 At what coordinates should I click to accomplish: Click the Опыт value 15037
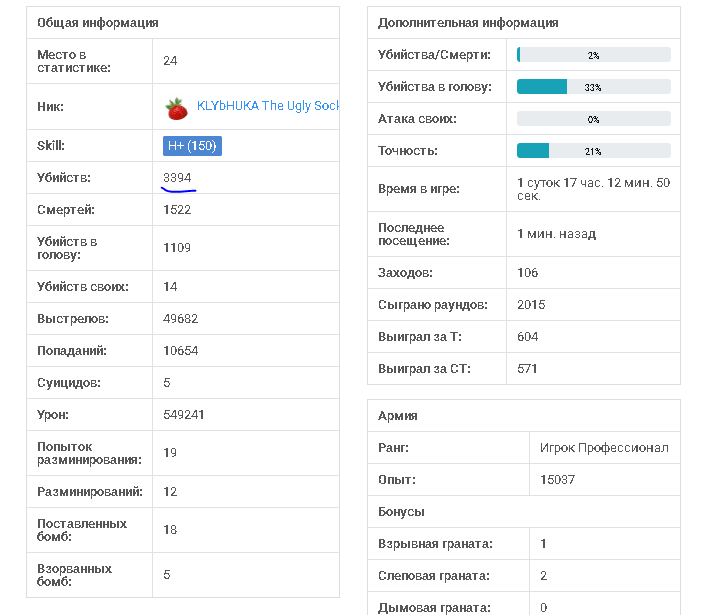(557, 480)
